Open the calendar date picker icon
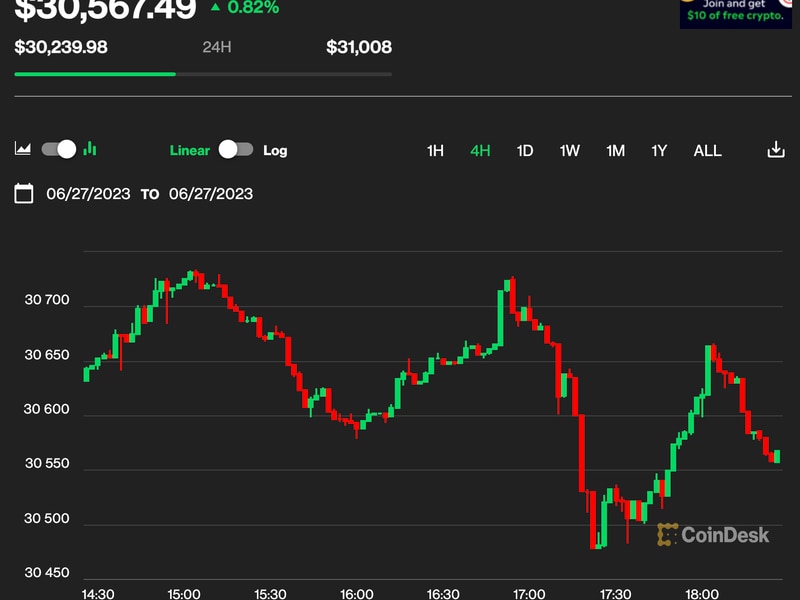The height and width of the screenshot is (600, 800). [x=22, y=193]
